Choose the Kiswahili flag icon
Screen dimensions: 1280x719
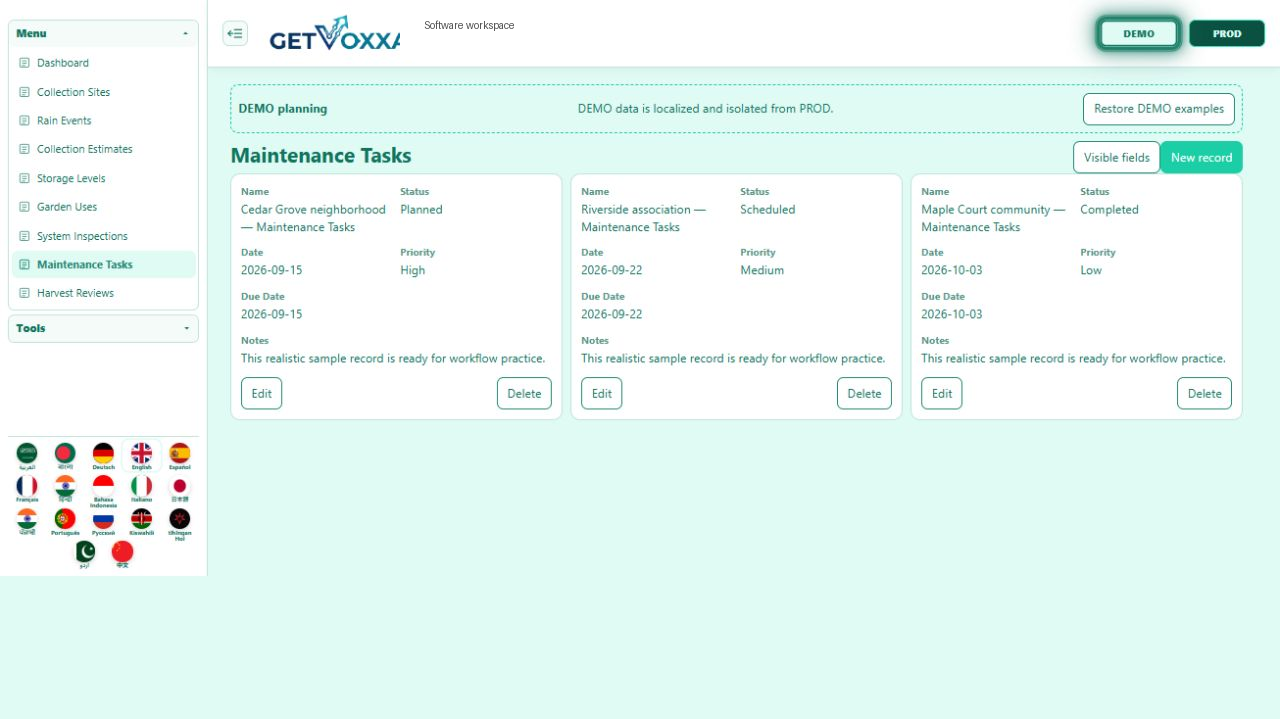coord(141,522)
